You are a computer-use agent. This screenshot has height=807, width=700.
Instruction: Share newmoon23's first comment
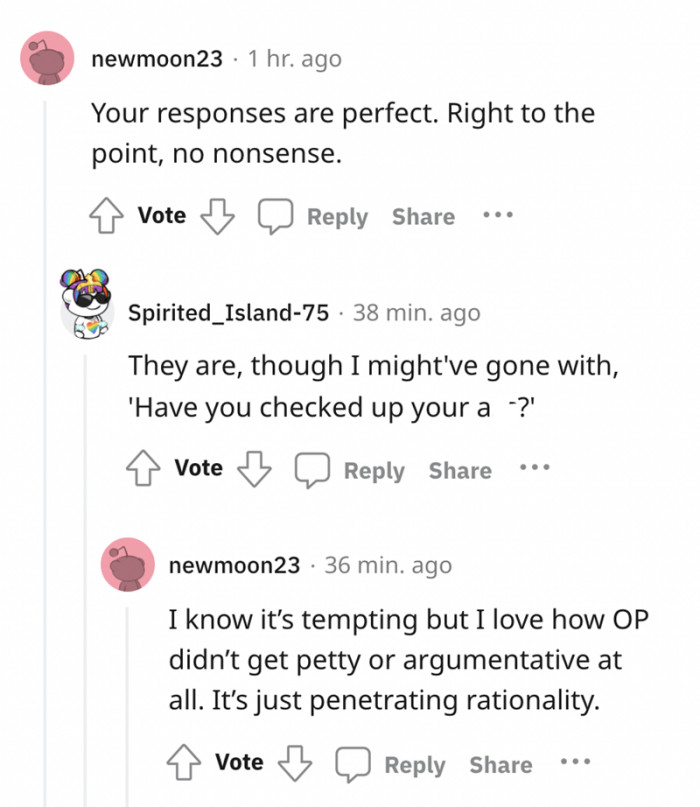coord(423,216)
